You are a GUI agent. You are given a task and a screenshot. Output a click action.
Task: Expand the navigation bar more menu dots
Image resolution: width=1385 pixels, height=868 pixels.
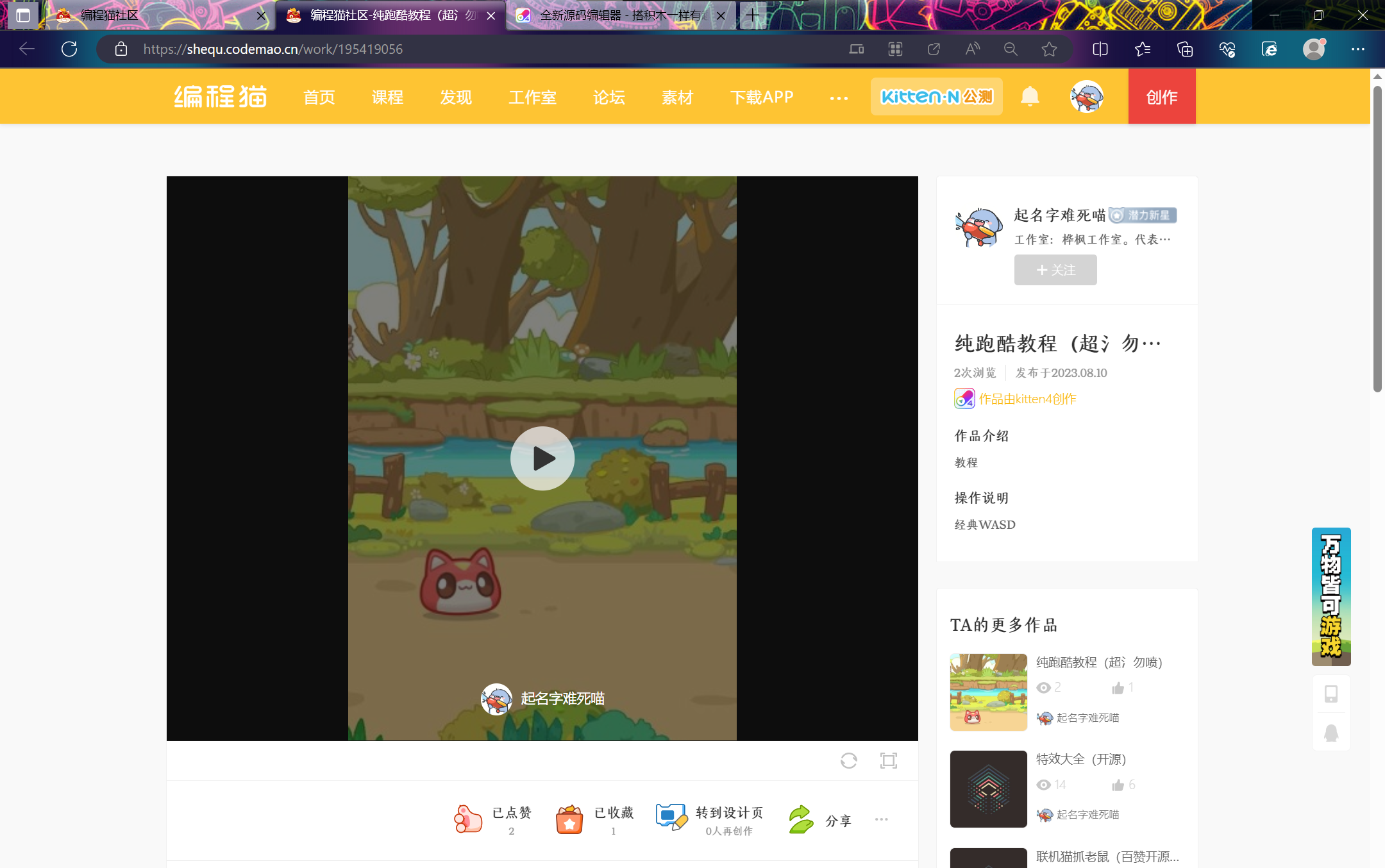pyautogui.click(x=839, y=98)
